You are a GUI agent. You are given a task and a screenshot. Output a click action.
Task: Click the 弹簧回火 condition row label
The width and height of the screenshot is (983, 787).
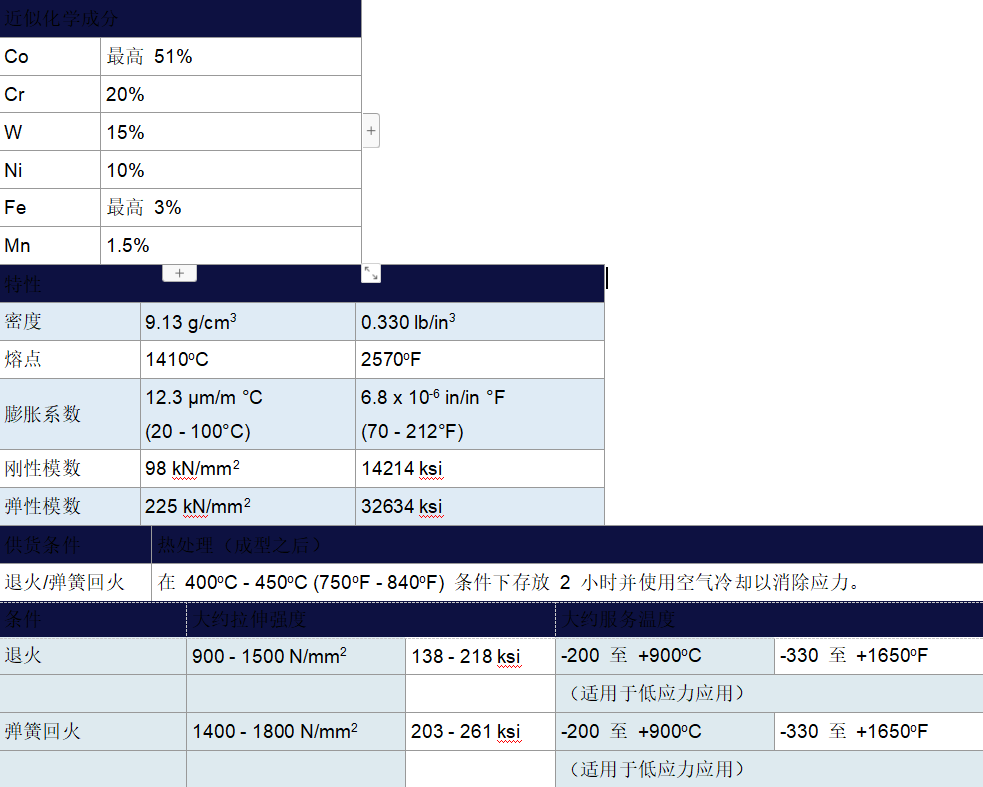pos(92,732)
